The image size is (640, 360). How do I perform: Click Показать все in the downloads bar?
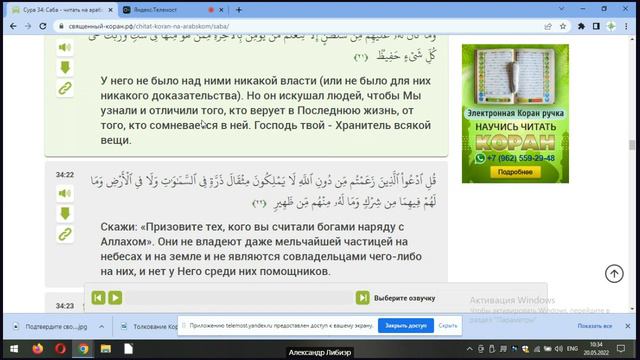point(595,326)
